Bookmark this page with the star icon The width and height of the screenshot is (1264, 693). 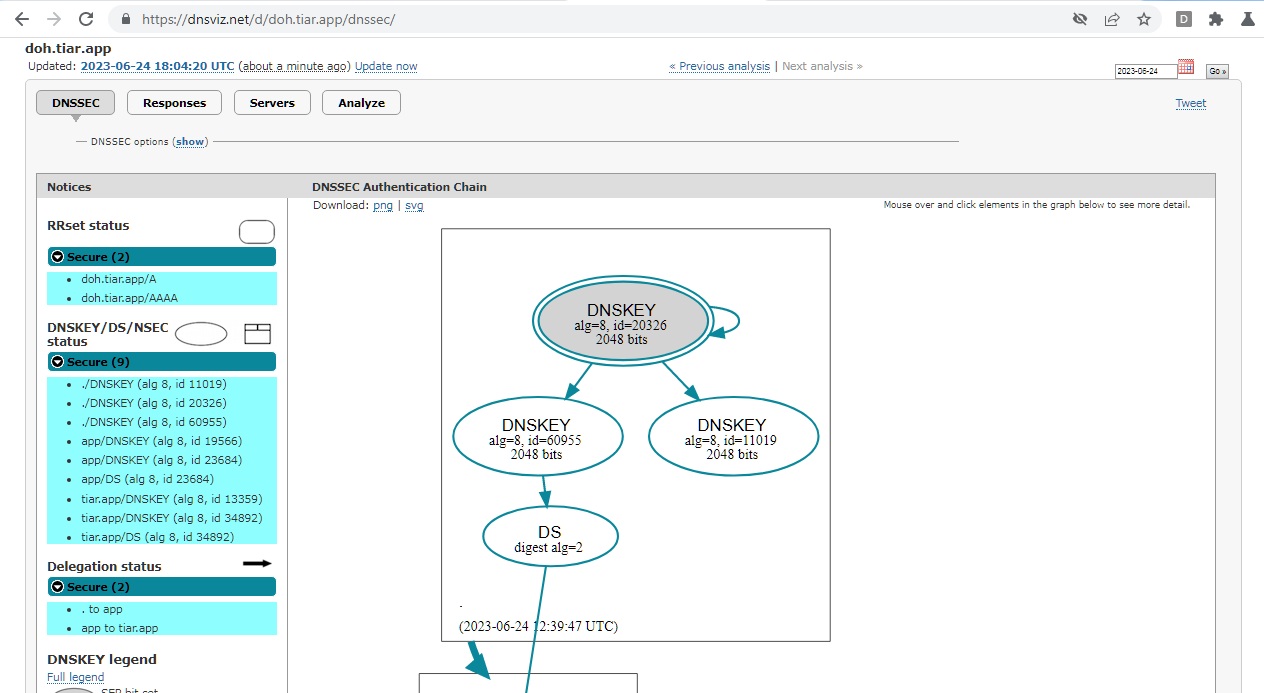pos(1143,19)
